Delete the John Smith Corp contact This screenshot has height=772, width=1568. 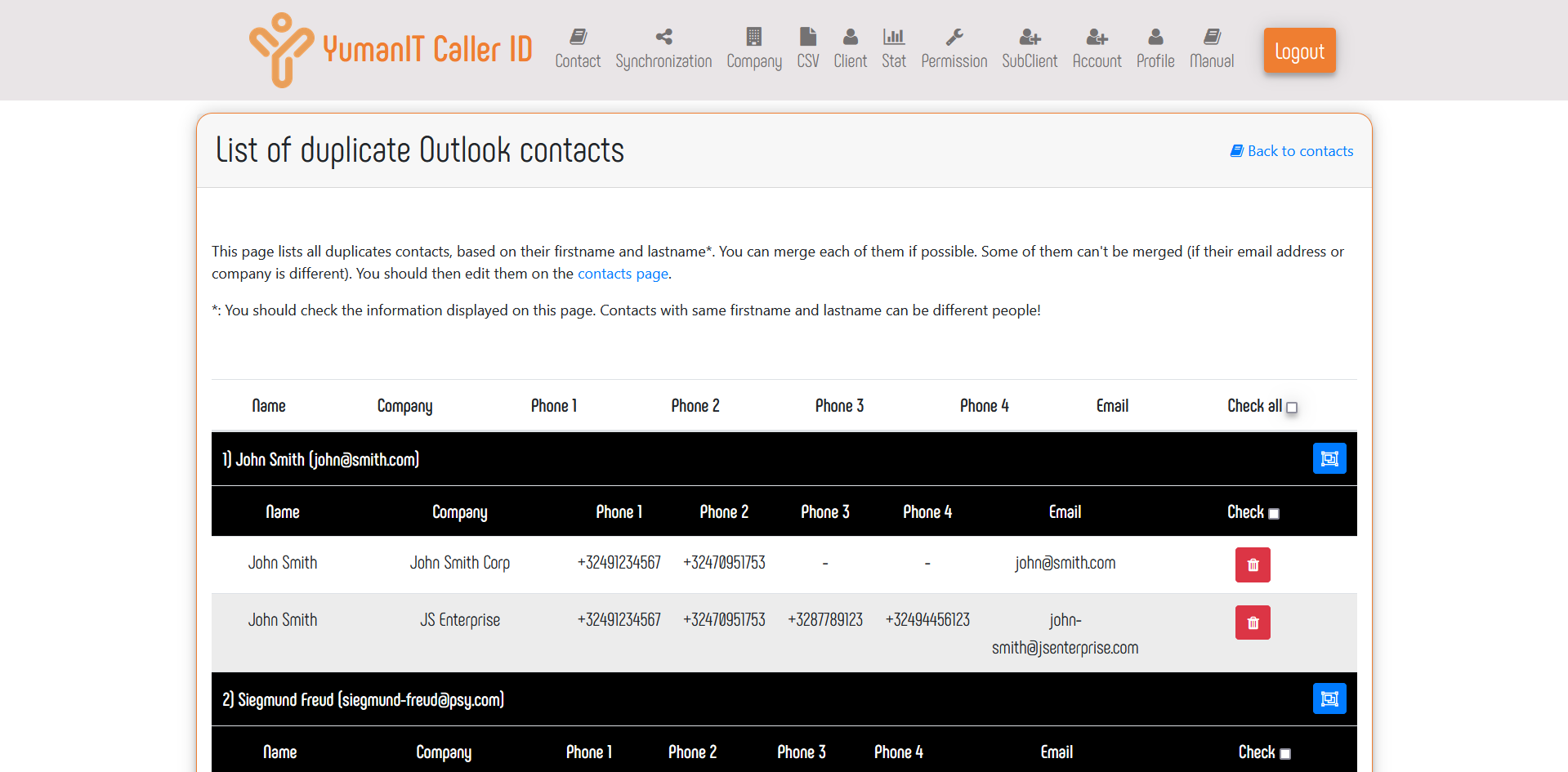coord(1253,564)
